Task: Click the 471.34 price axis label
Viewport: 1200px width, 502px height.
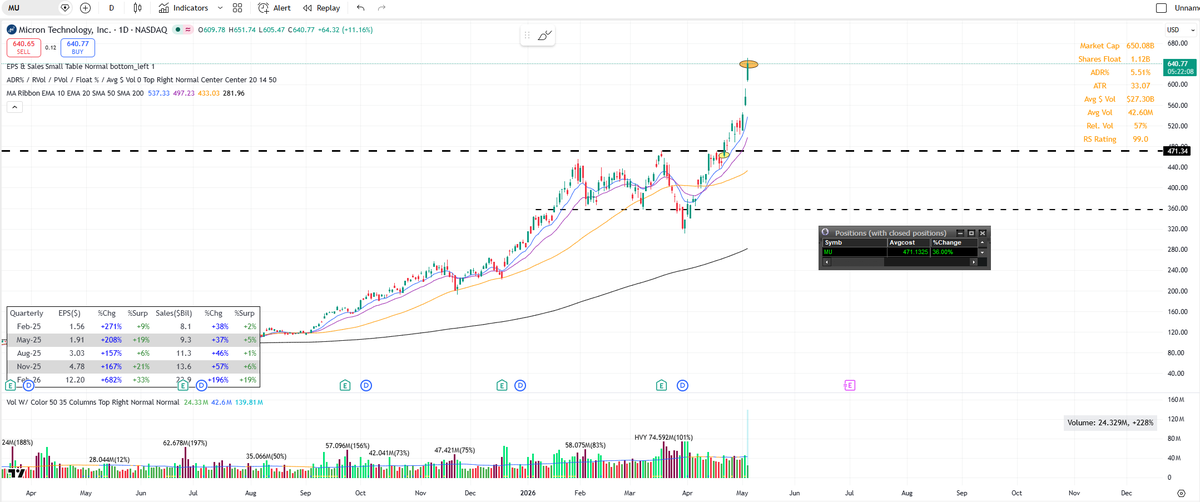Action: 1177,150
